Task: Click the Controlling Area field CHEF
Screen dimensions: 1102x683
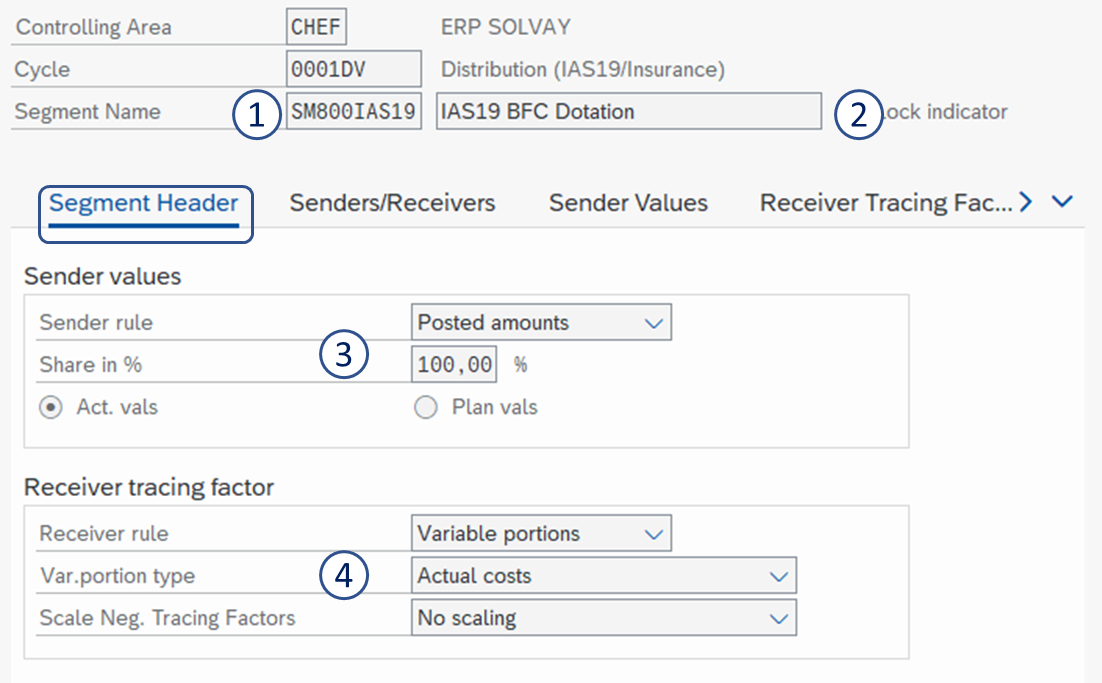Action: coord(316,27)
